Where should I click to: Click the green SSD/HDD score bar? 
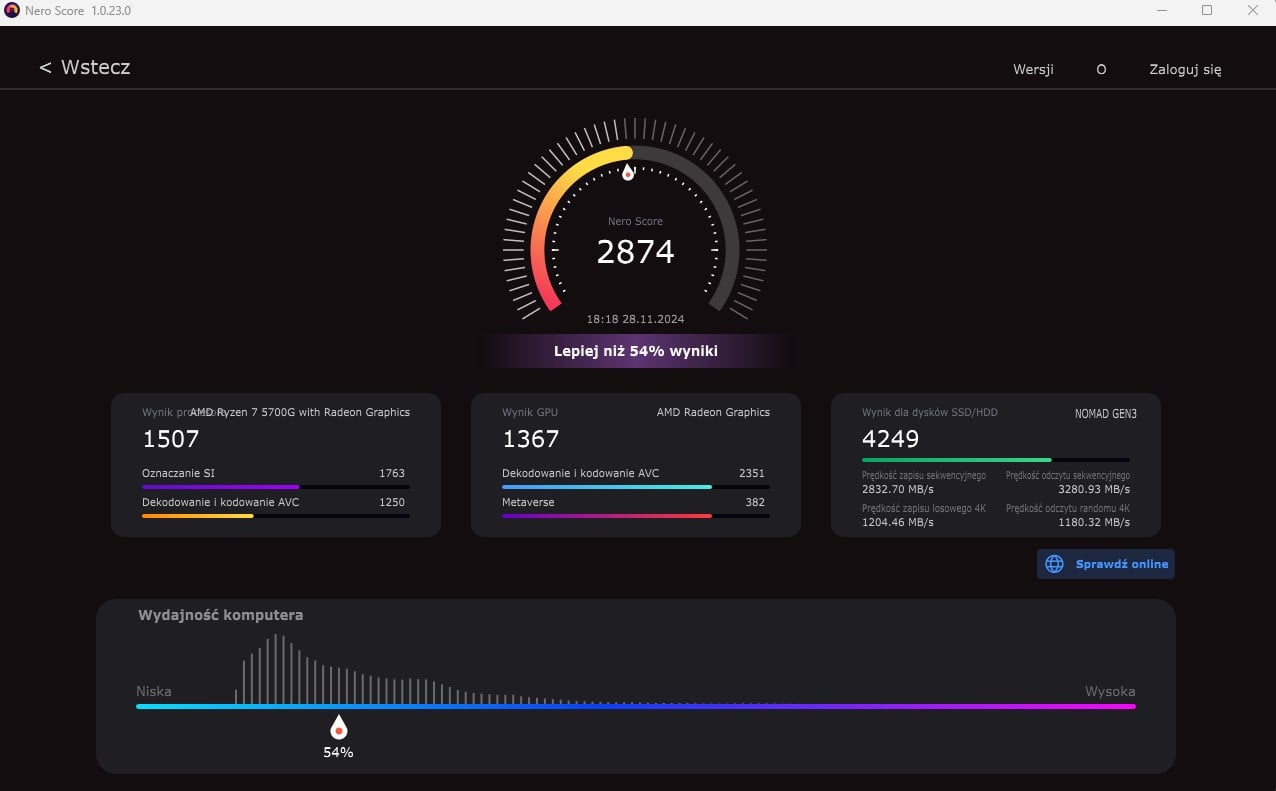click(996, 460)
